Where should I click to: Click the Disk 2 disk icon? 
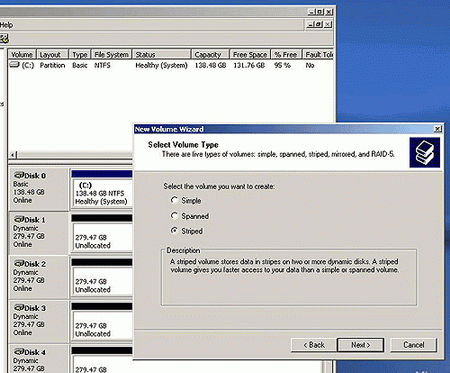pyautogui.click(x=19, y=263)
